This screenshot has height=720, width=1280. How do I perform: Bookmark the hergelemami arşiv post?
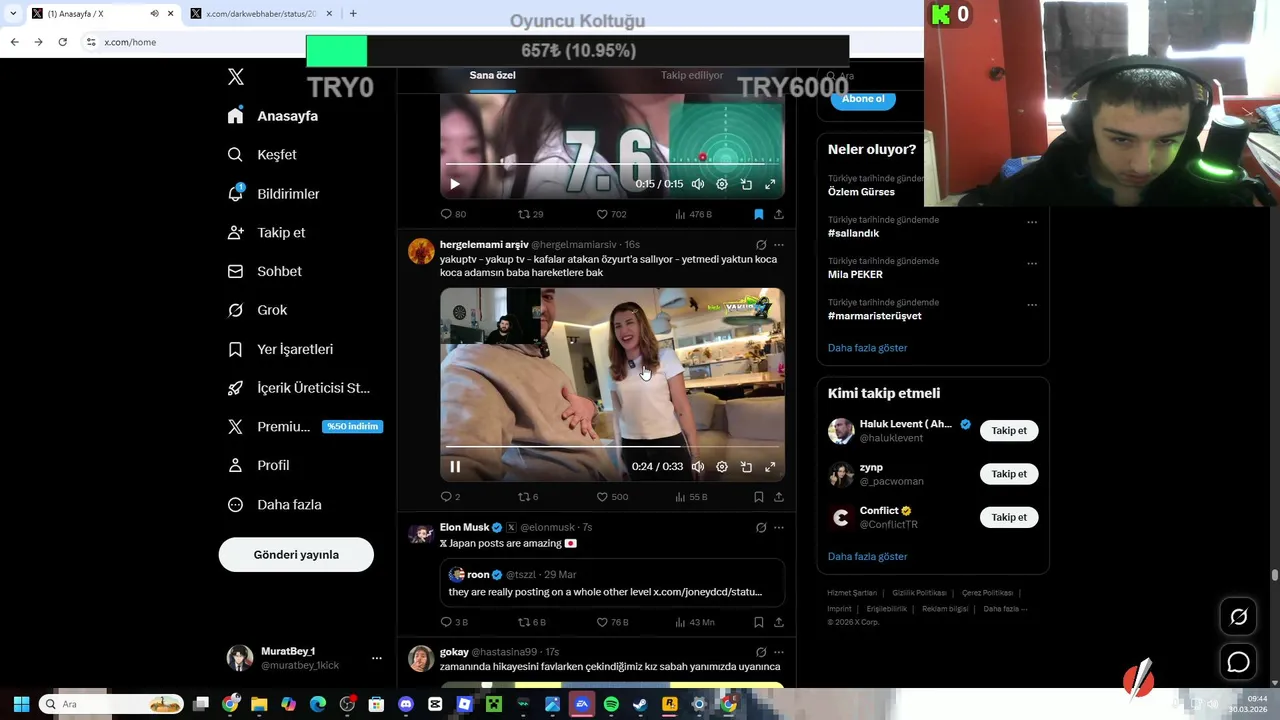click(759, 497)
